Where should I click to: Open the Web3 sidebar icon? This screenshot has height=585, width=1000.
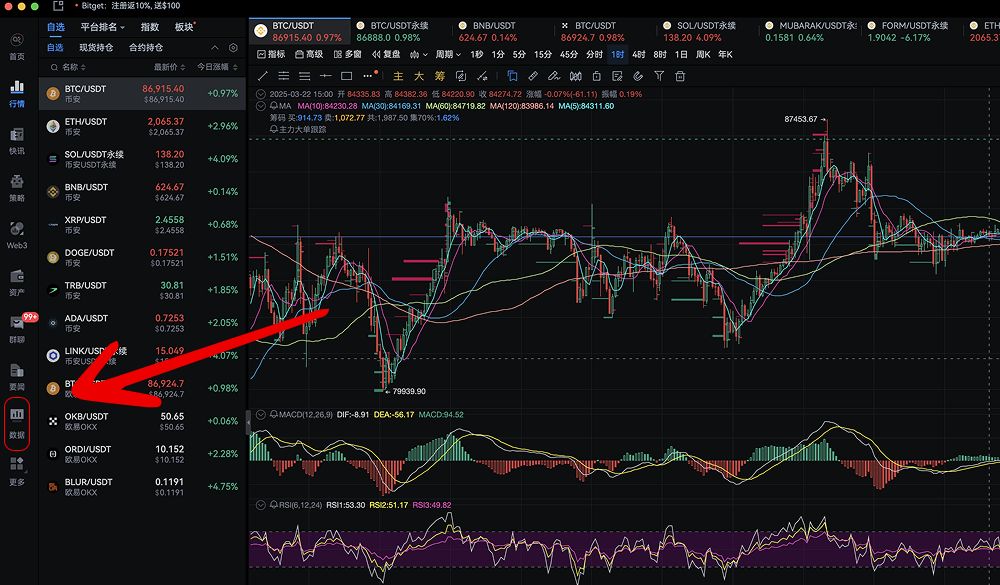17,232
